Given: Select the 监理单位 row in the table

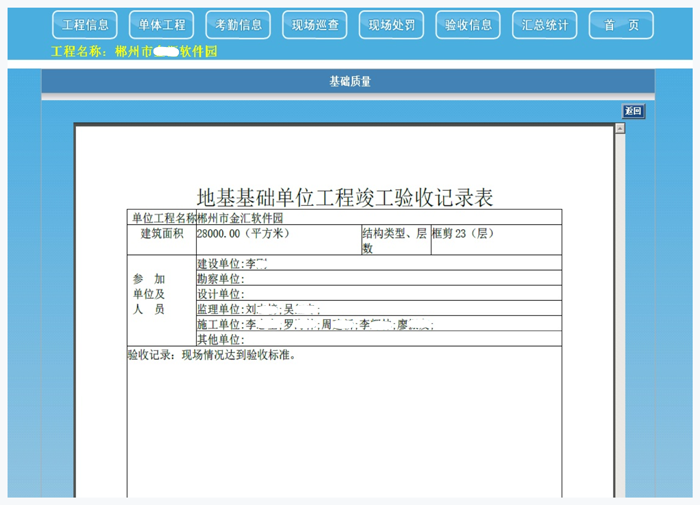Looking at the screenshot, I should point(378,310).
